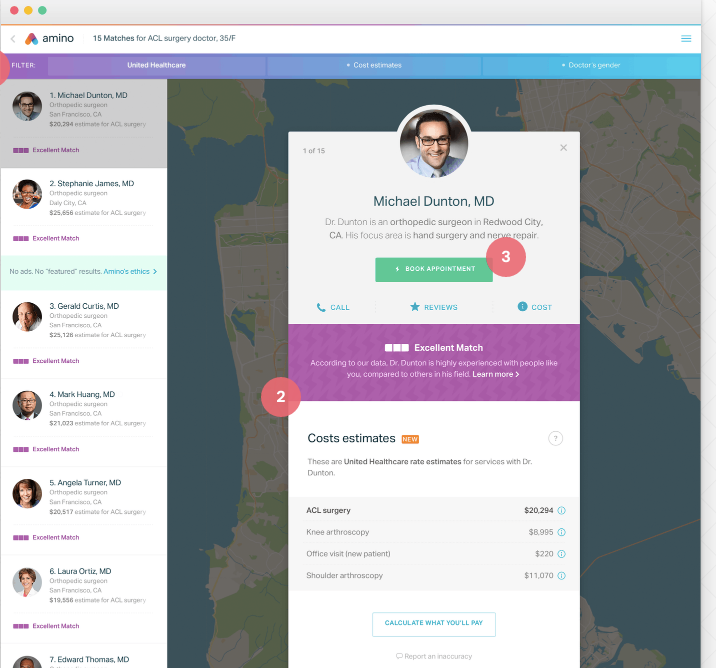Click the Book Appointment button

tap(434, 269)
